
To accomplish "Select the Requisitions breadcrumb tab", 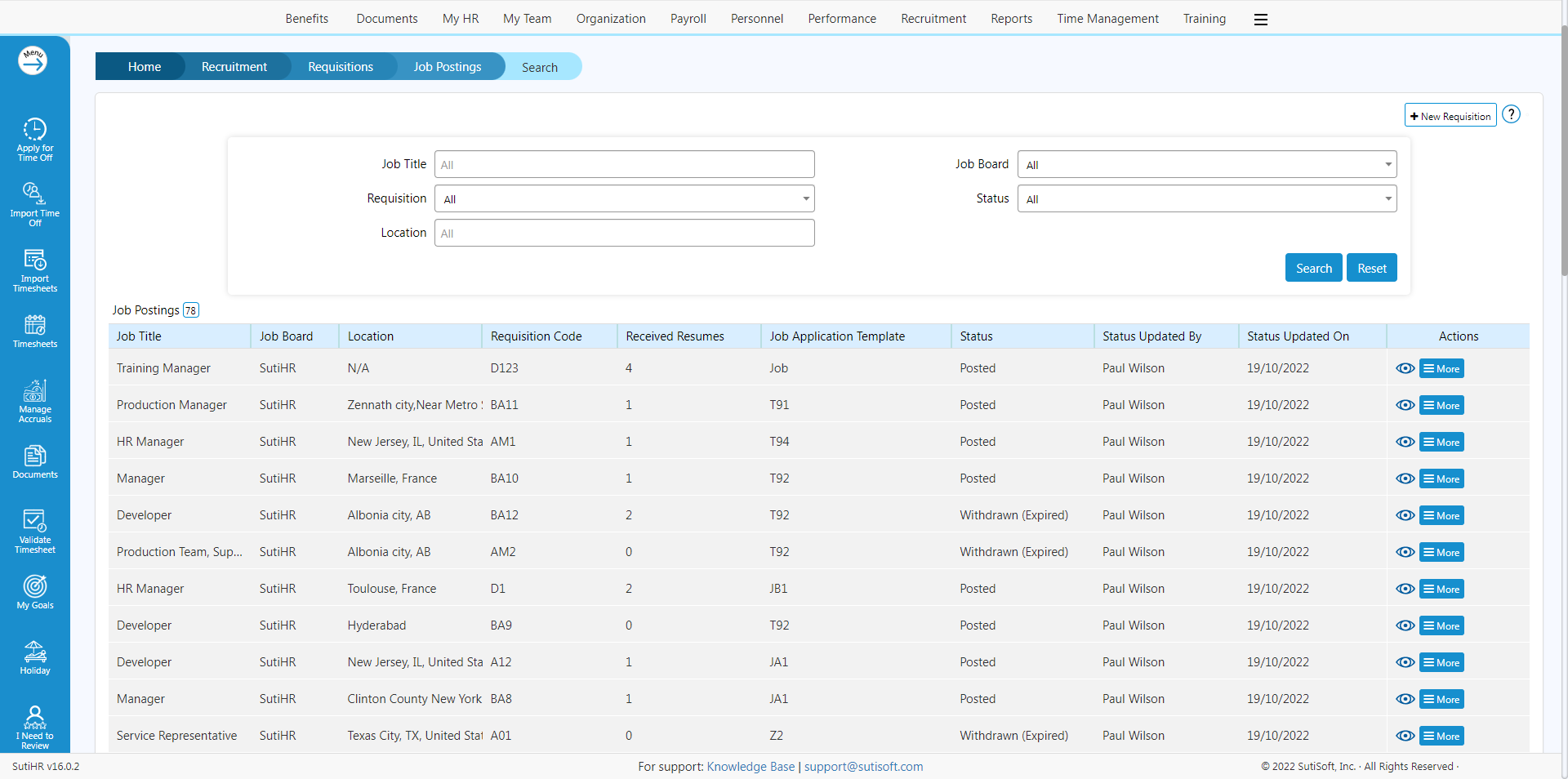I will click(340, 67).
